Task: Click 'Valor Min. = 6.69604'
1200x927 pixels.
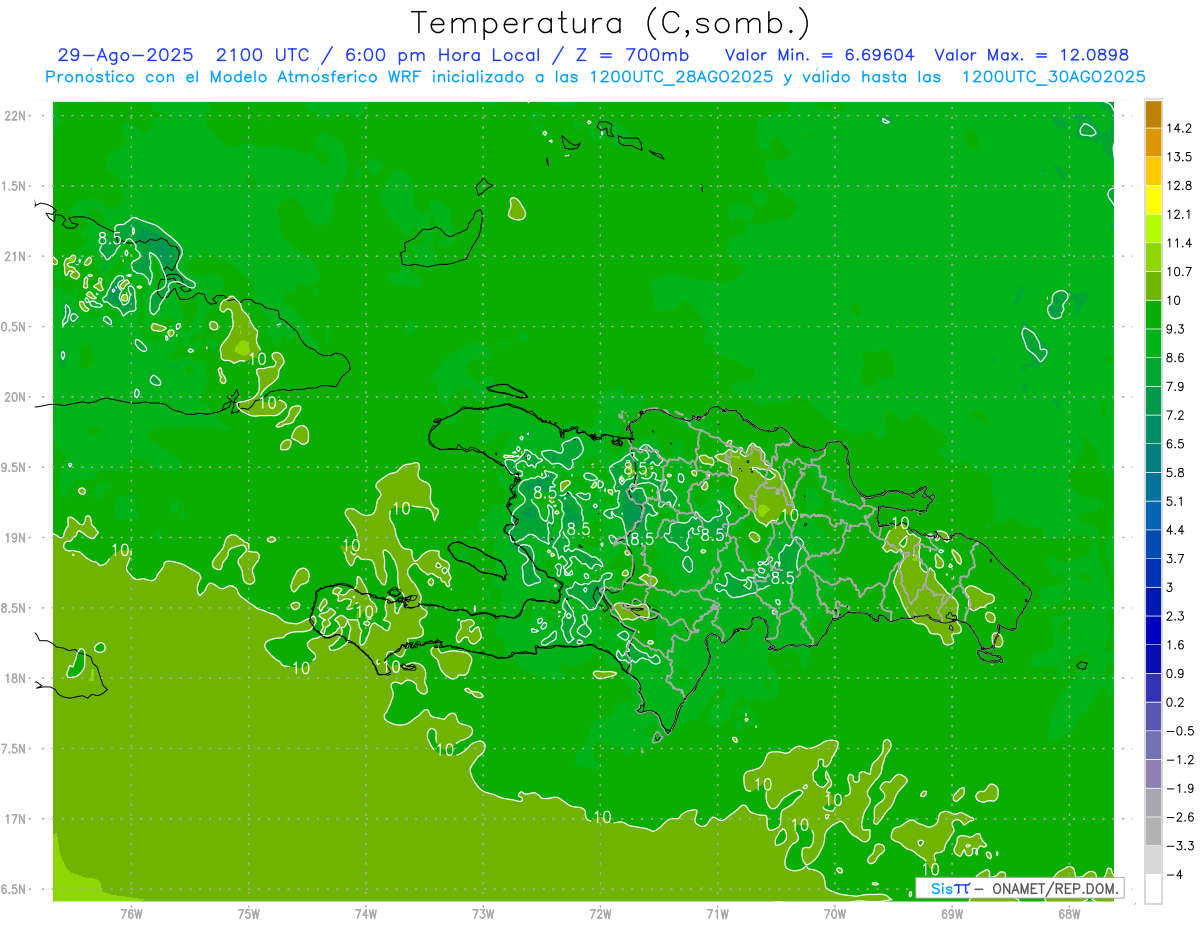Action: [x=819, y=56]
